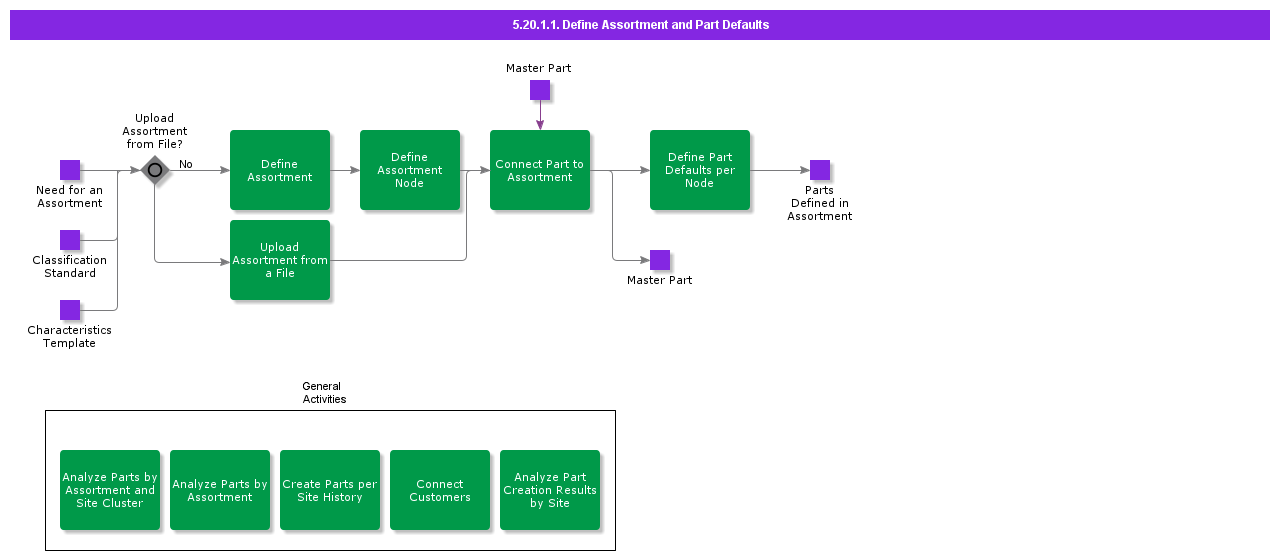Screen dimensions: 1280x560
Task: Click the Connect Part to Assortment box
Action: [540, 170]
